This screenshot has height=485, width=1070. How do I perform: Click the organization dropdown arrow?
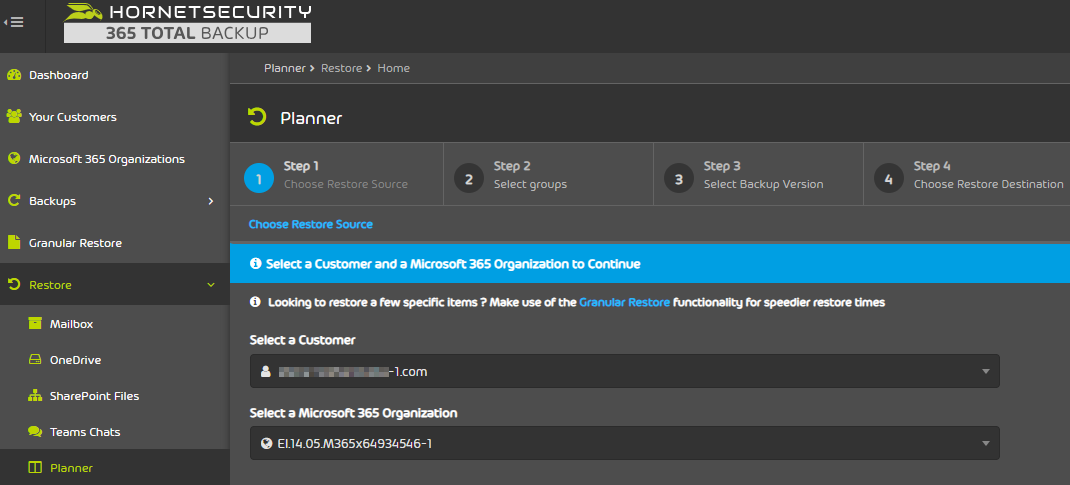click(985, 444)
